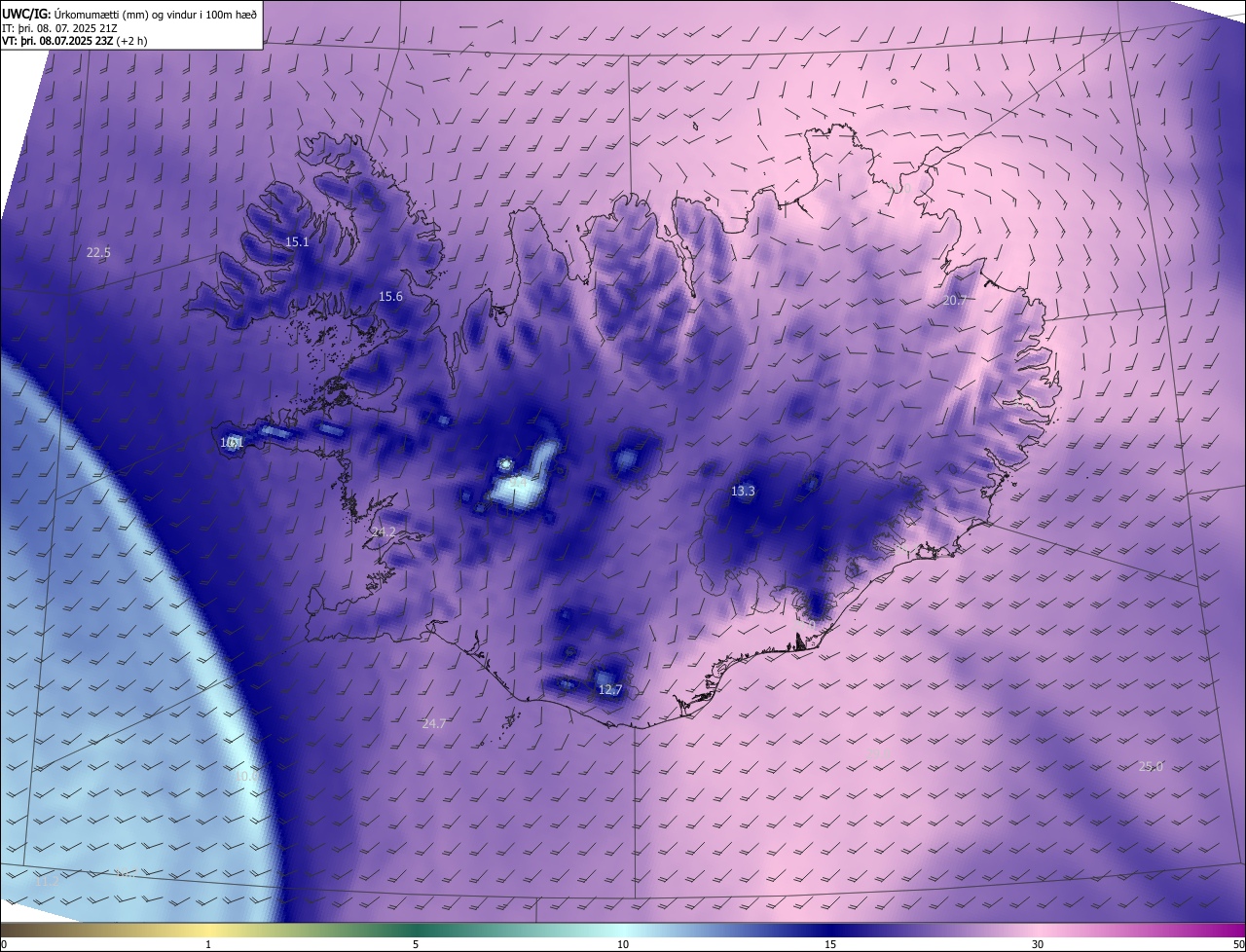Click the 'VT: þri. 08.07.2025 23Z (+2 h)' line
Screen dimensions: 1246x952
pos(75,42)
